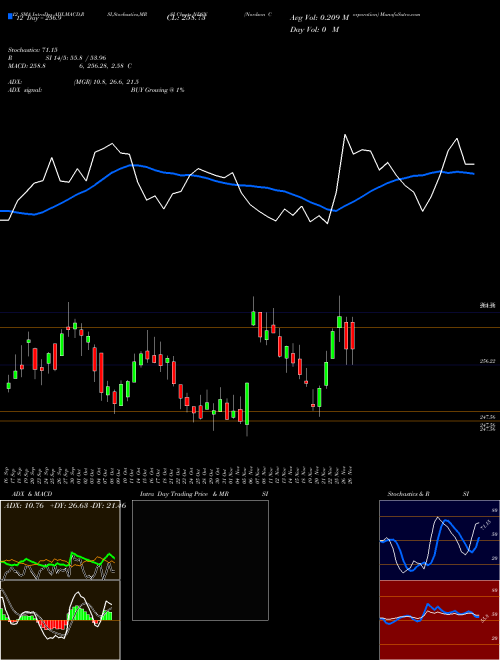Viewport: 500px width, 660px height.
Task: Select the "ADX: 10.76" value in ADX panel
Action: (x=24, y=506)
